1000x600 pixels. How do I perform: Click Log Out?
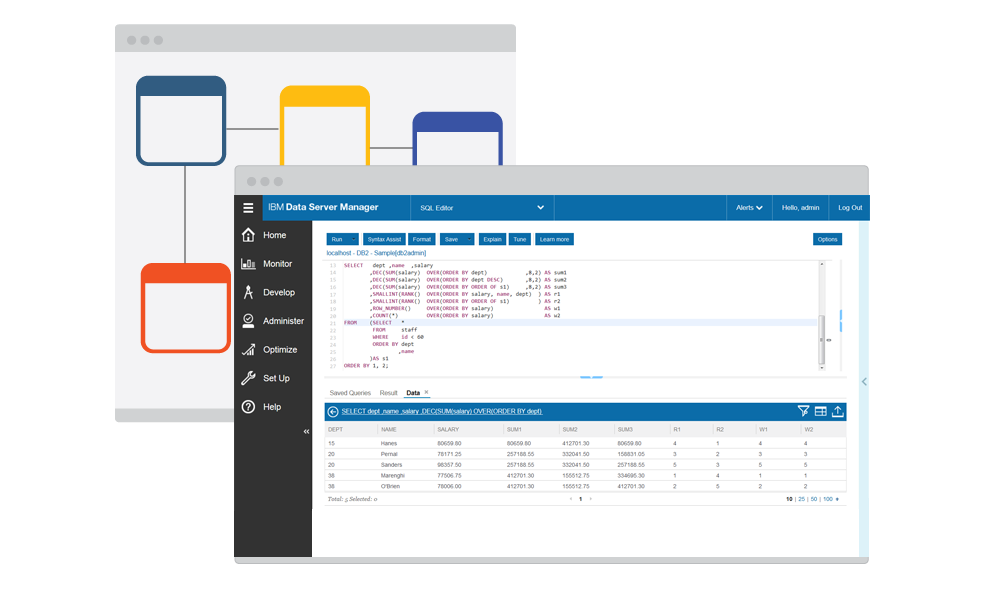click(x=849, y=208)
